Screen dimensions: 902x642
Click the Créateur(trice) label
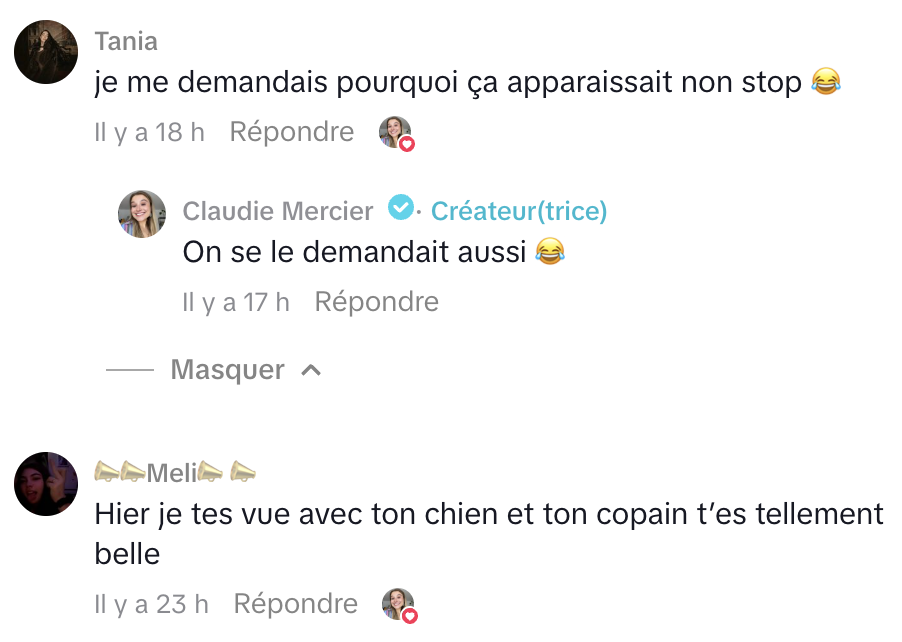(x=518, y=211)
